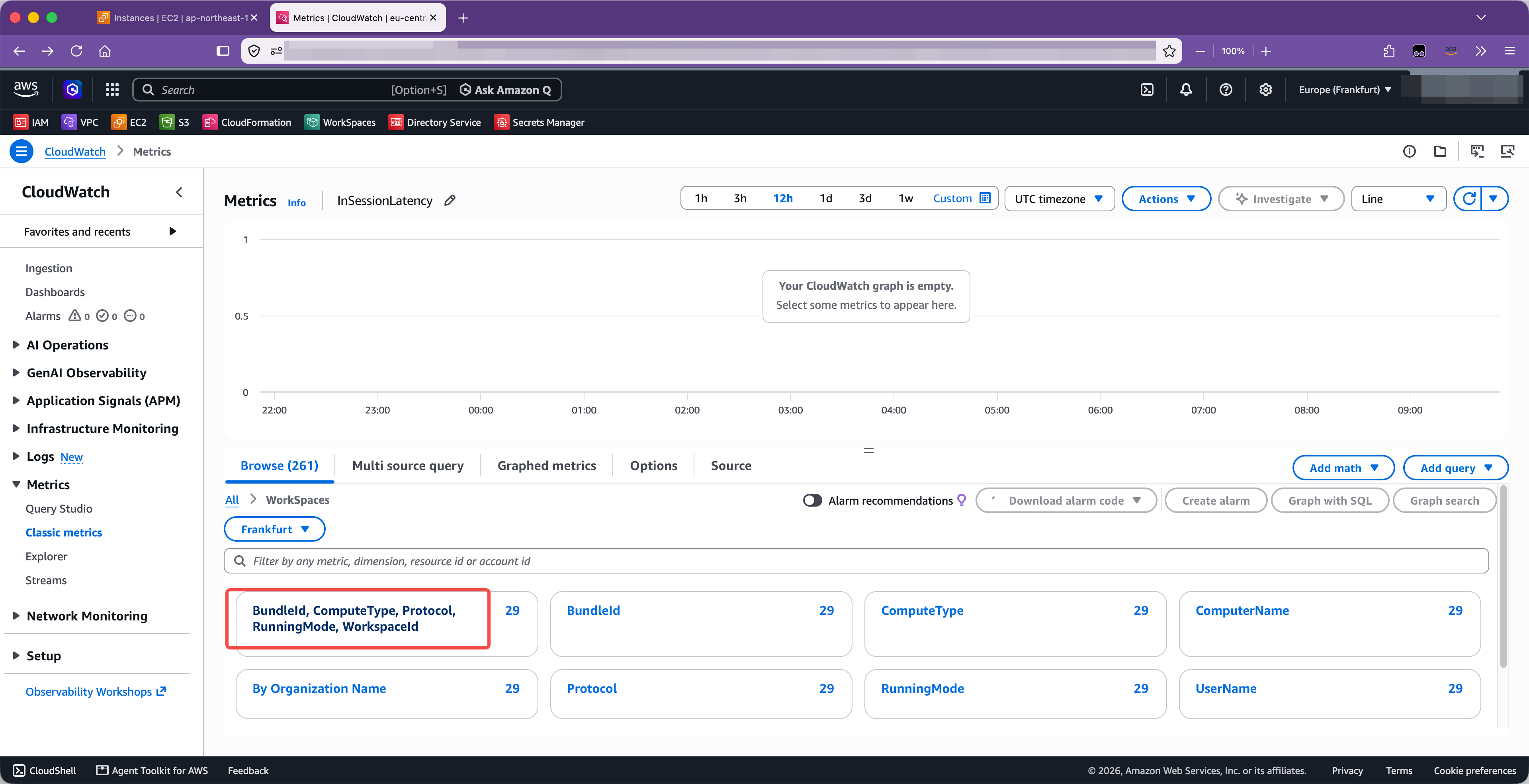This screenshot has width=1529, height=784.
Task: Expand Infrastructure Monitoring section
Action: click(x=16, y=428)
